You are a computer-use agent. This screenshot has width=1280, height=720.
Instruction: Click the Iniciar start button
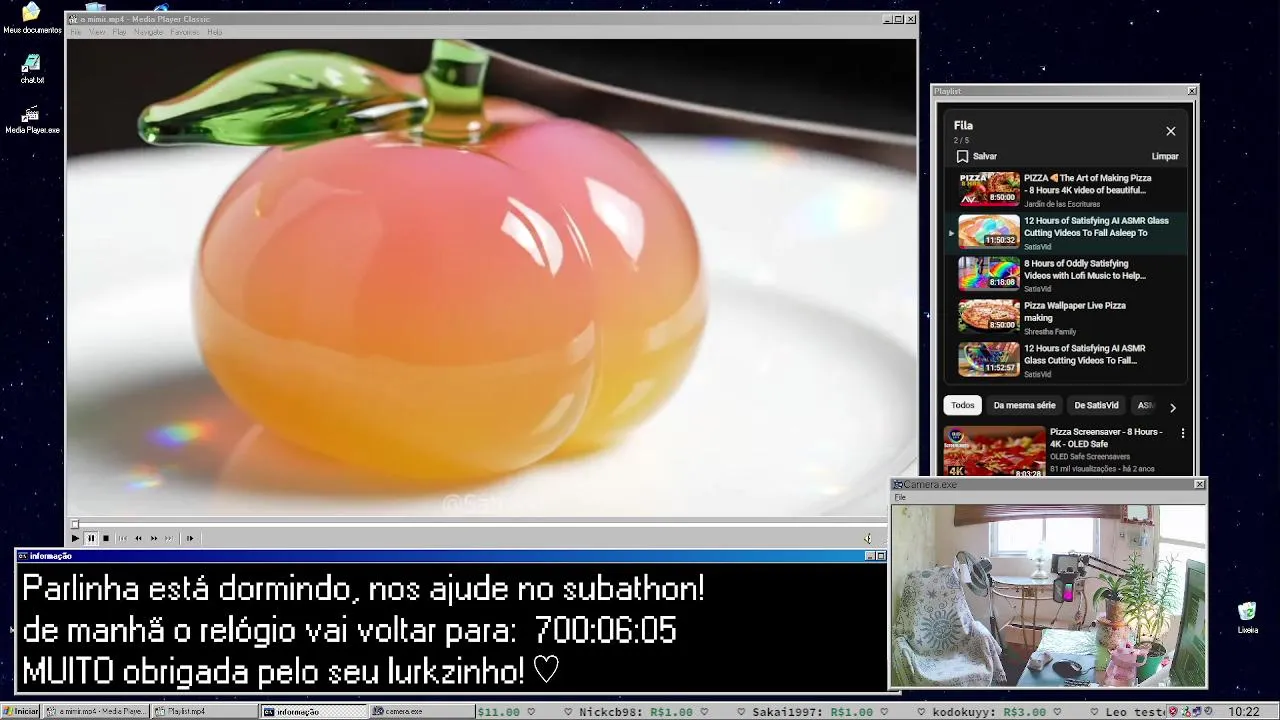click(21, 711)
